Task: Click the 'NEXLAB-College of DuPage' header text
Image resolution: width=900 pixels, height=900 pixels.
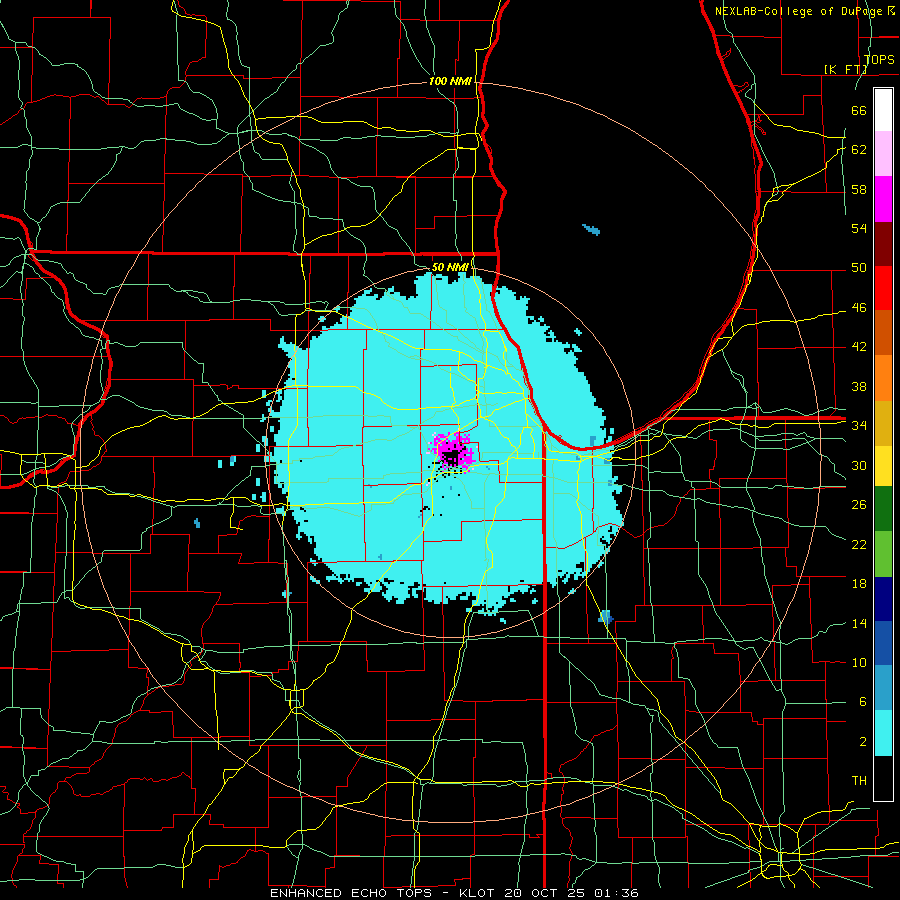Action: (x=801, y=11)
